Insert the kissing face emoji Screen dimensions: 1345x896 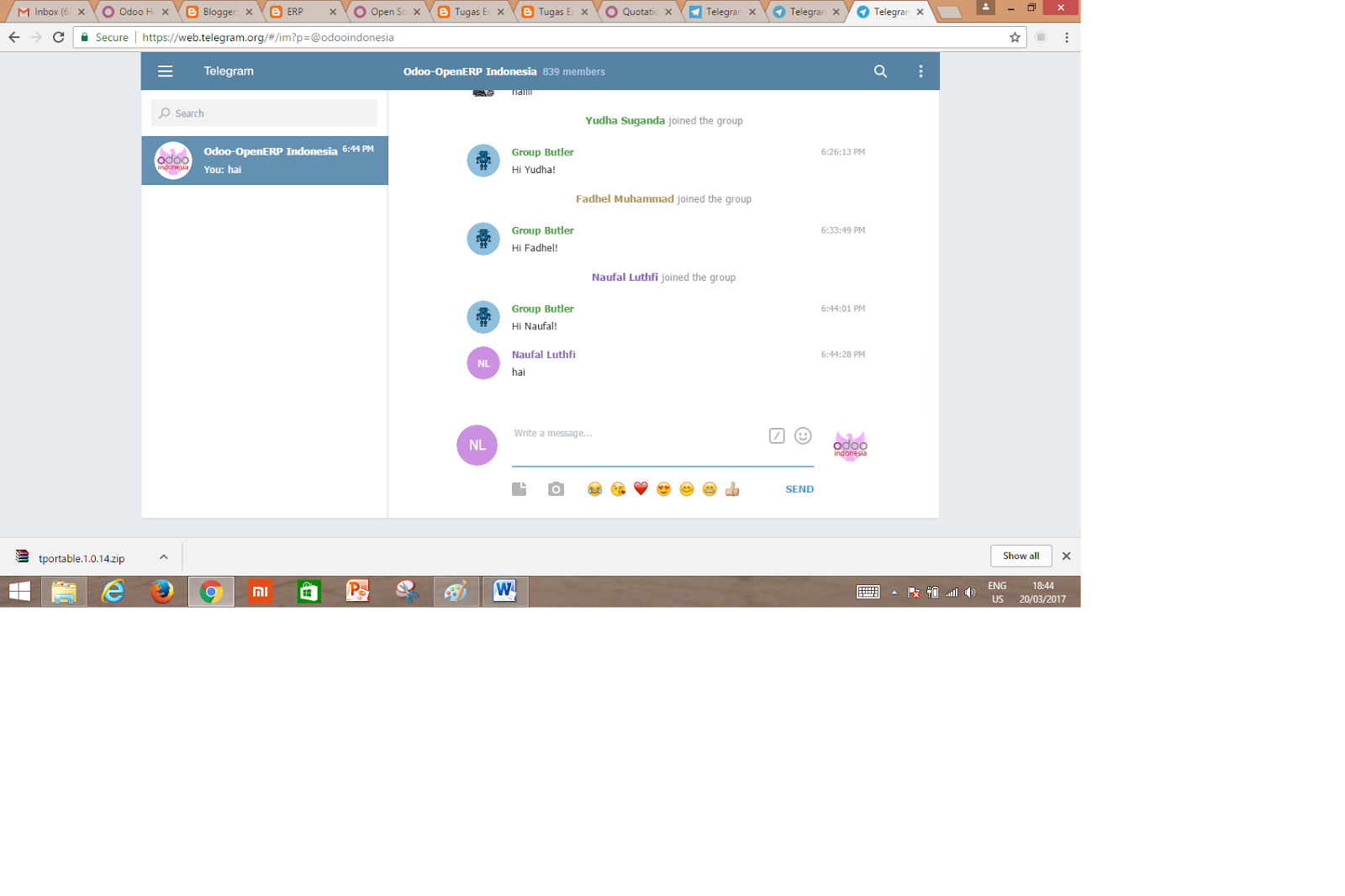tap(618, 489)
